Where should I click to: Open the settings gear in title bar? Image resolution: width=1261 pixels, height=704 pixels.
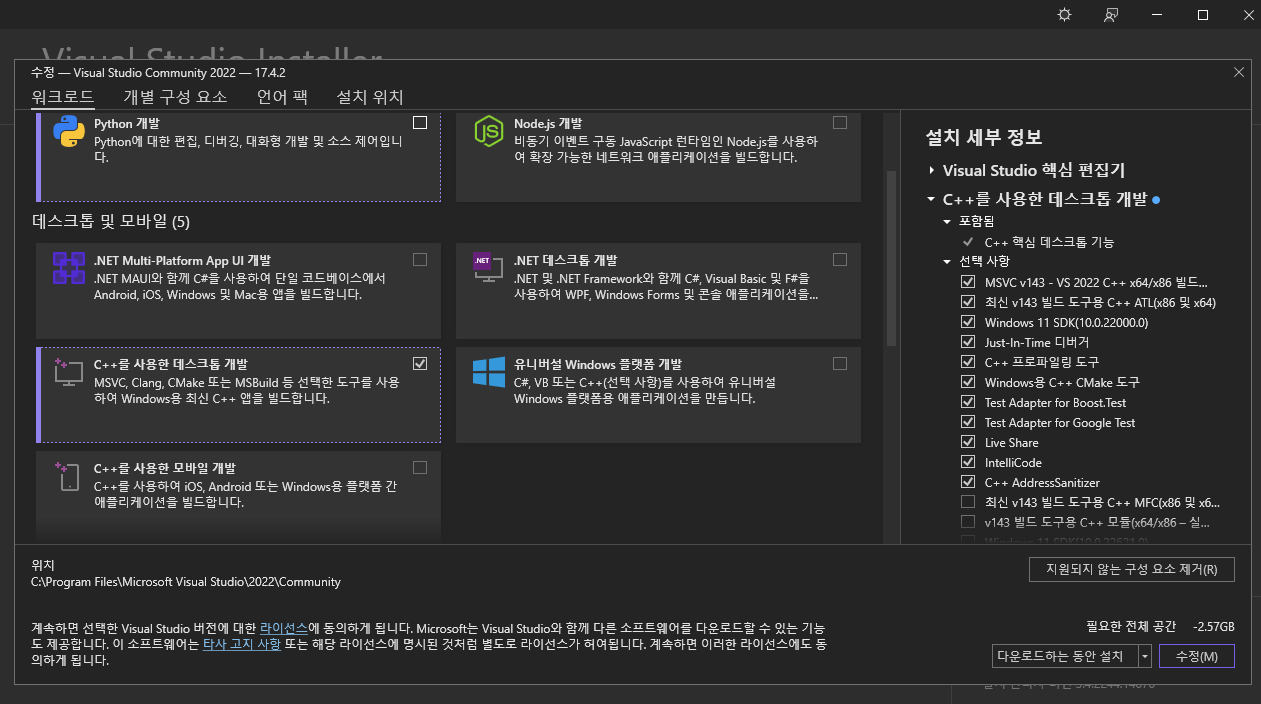click(1064, 14)
